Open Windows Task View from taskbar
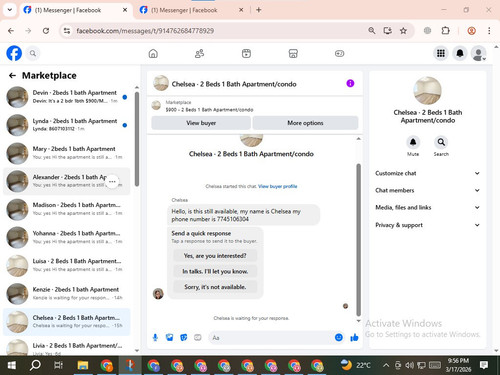The height and width of the screenshot is (375, 500). click(x=58, y=365)
